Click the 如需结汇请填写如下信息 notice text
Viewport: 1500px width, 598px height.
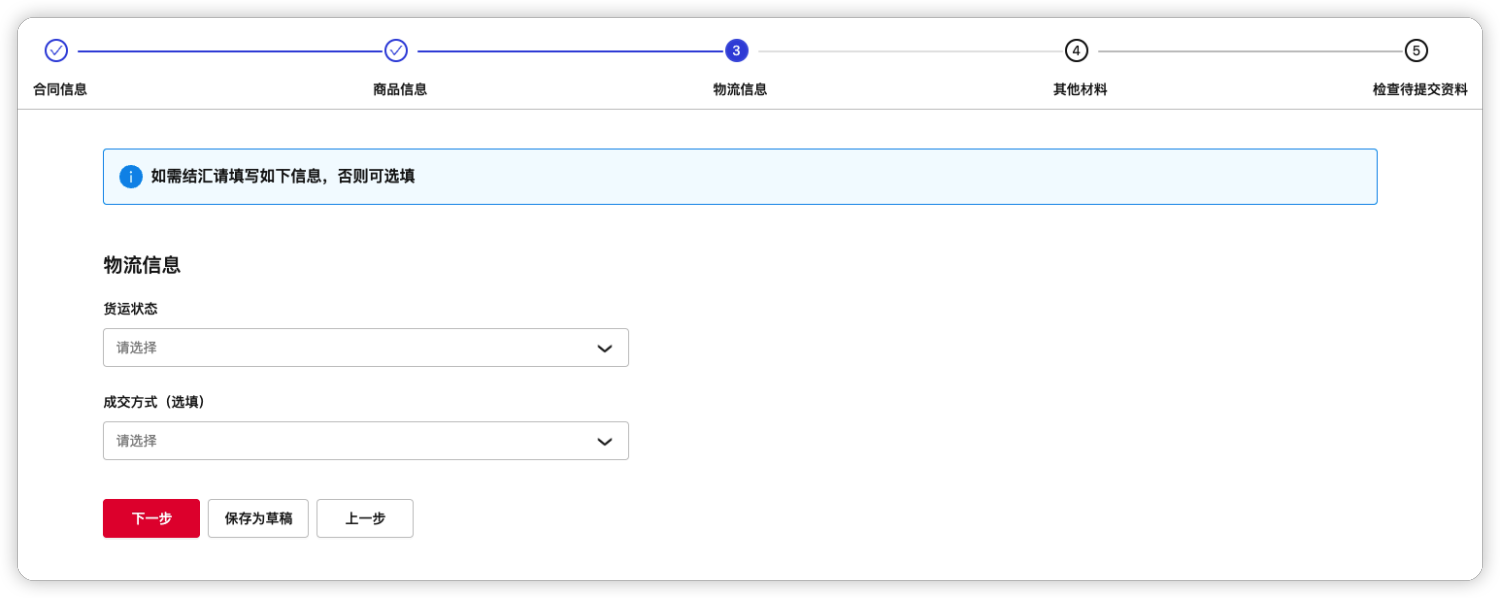click(283, 177)
